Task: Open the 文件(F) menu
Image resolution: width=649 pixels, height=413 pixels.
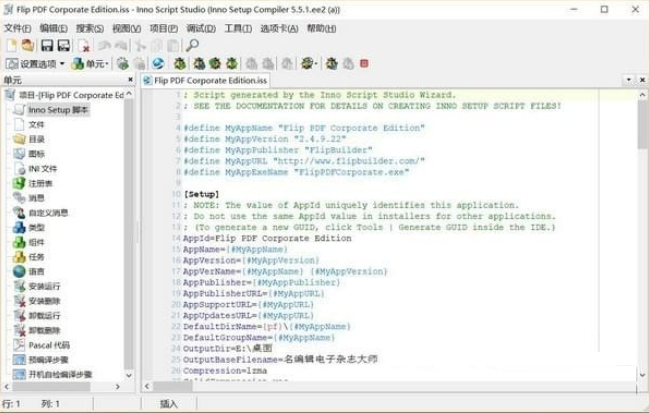Action: coord(17,28)
